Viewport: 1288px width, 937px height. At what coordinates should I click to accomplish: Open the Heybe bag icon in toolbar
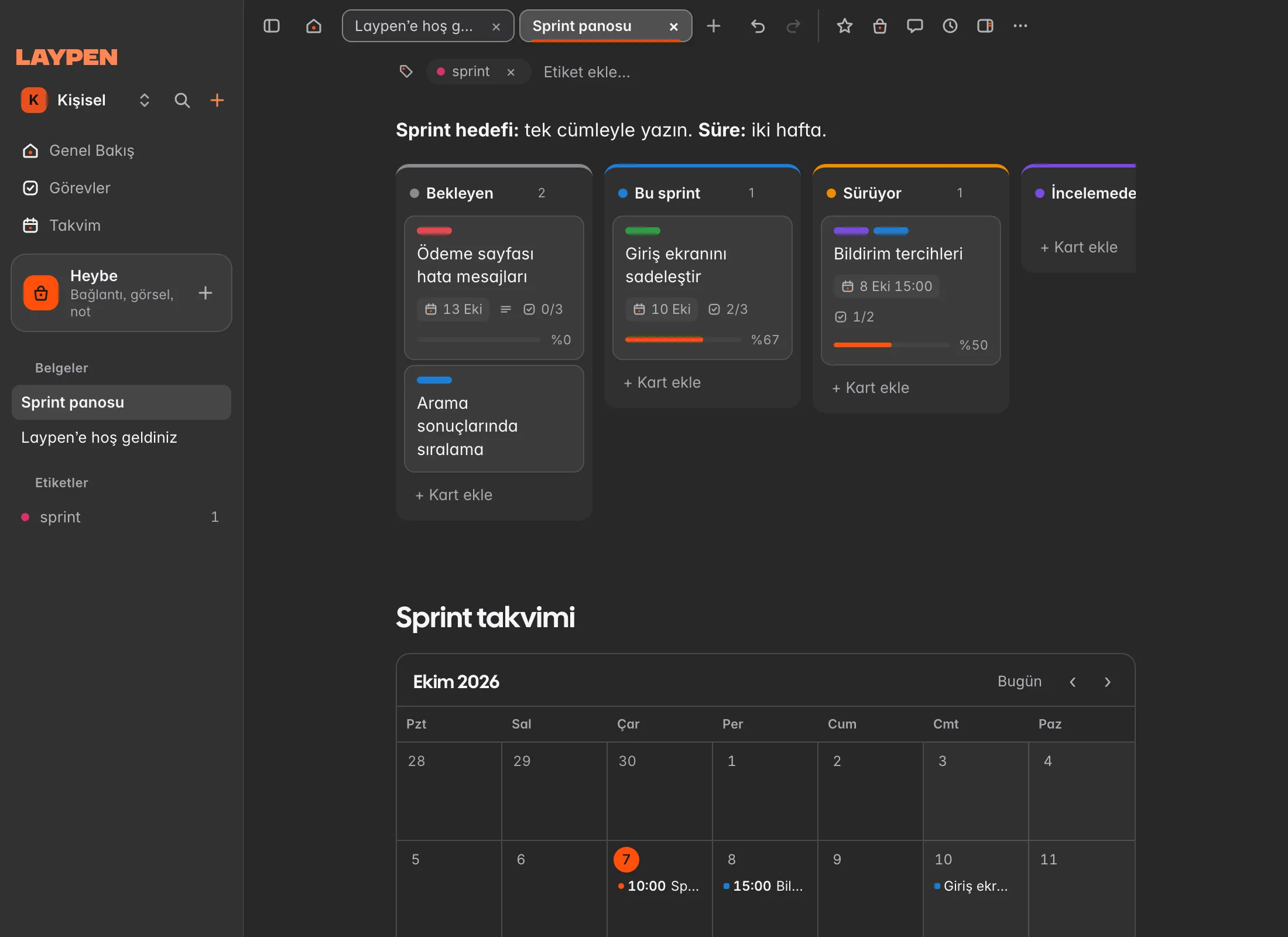[880, 26]
